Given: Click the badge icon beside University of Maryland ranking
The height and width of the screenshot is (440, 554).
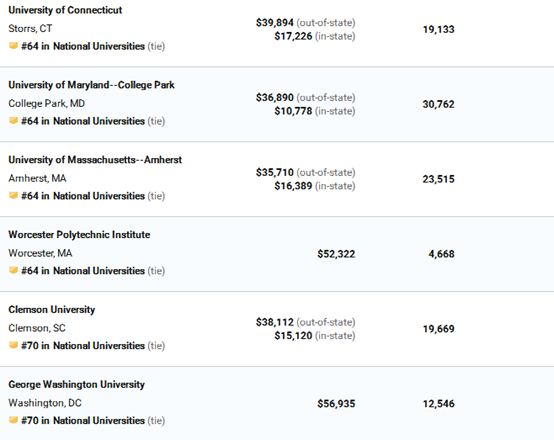Looking at the screenshot, I should 13,121.
